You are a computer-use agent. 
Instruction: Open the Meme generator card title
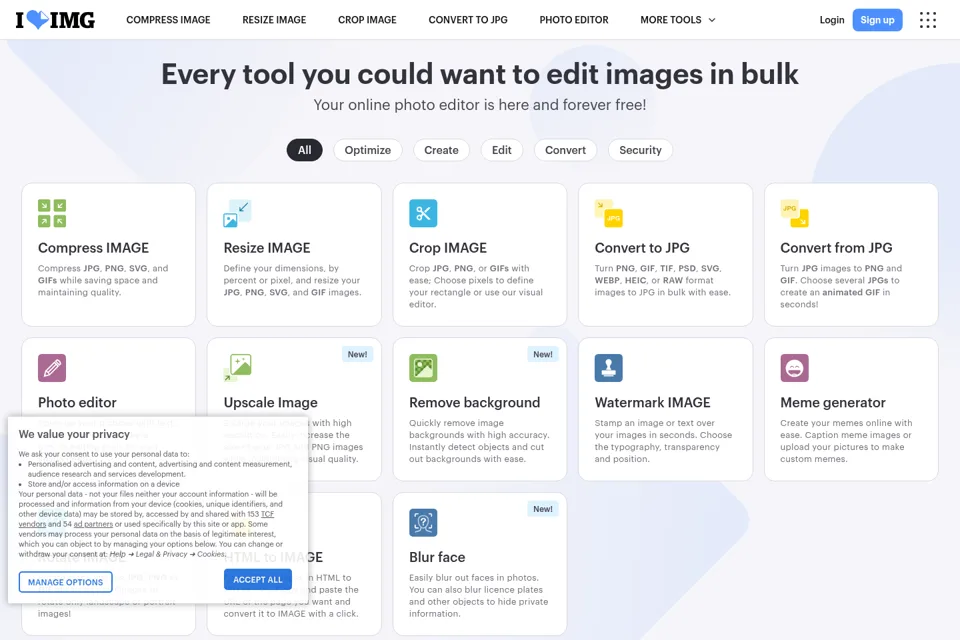tap(833, 402)
